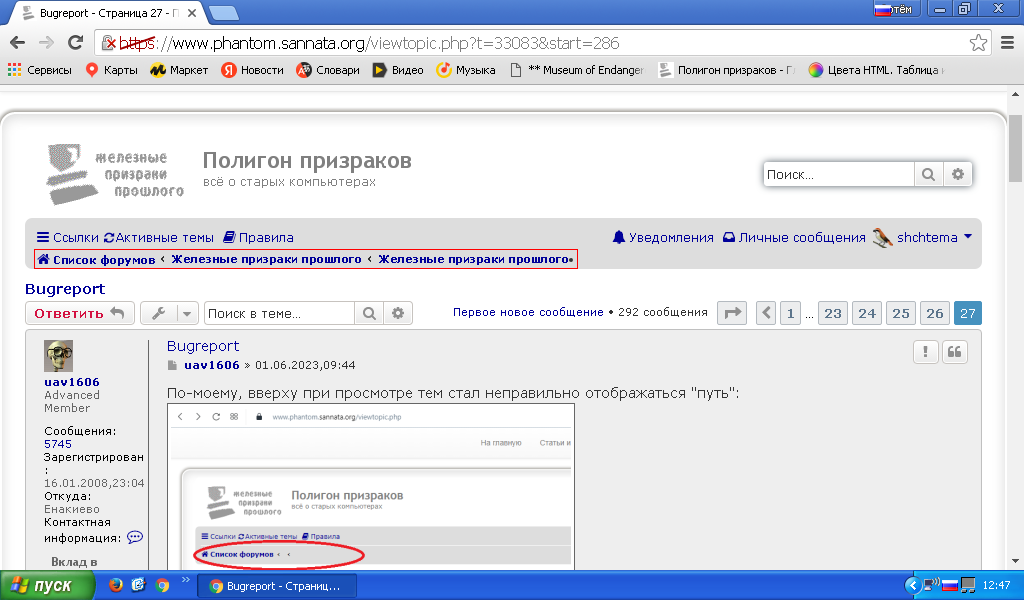
Task: Click the forum search magnifier icon
Action: click(x=928, y=174)
